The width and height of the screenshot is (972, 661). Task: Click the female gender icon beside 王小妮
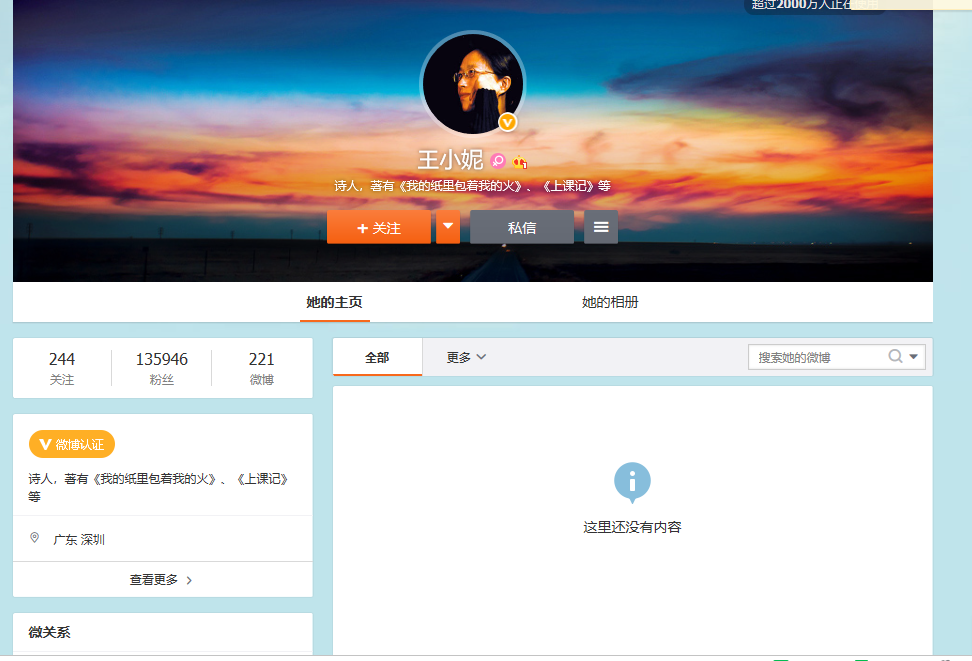point(497,160)
